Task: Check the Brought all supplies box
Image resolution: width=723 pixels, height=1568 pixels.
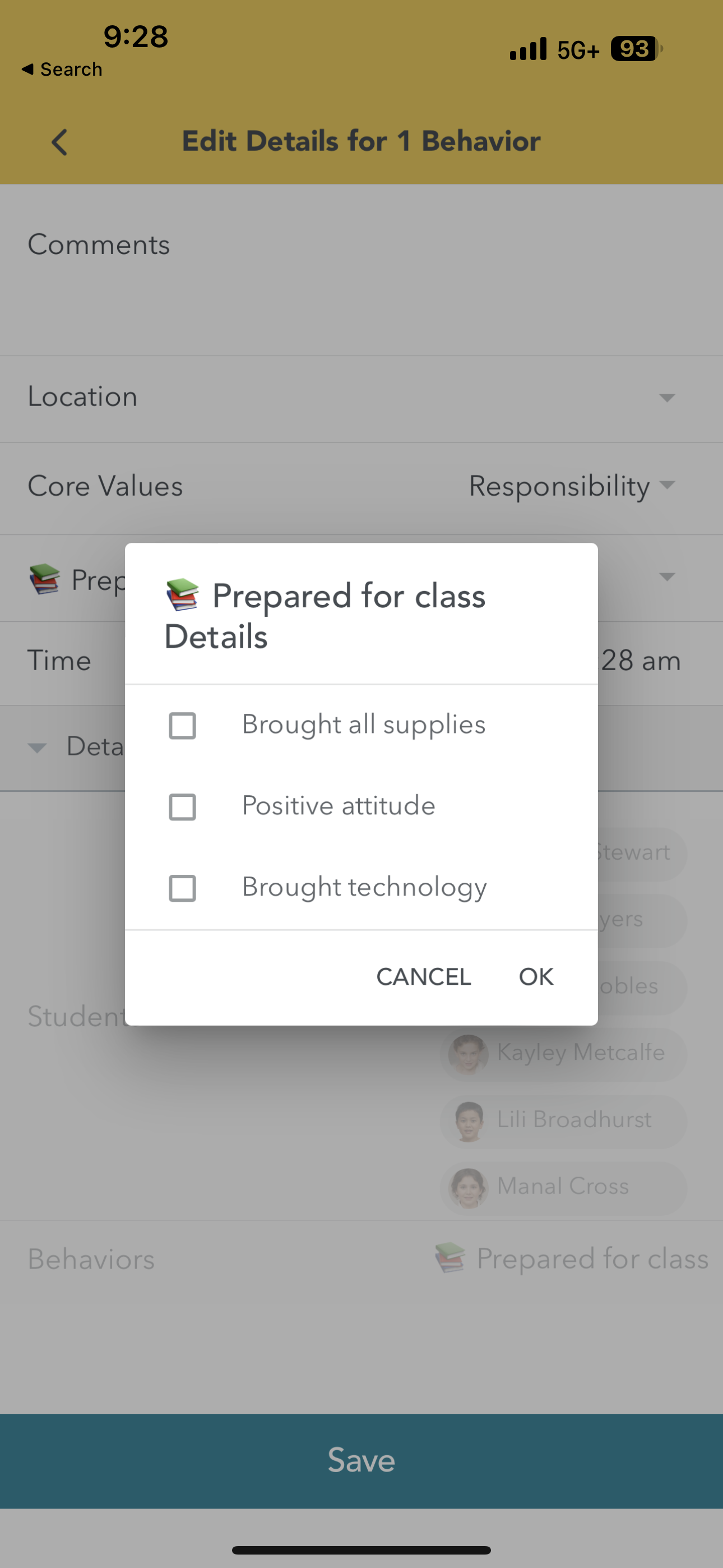Action: 182,726
